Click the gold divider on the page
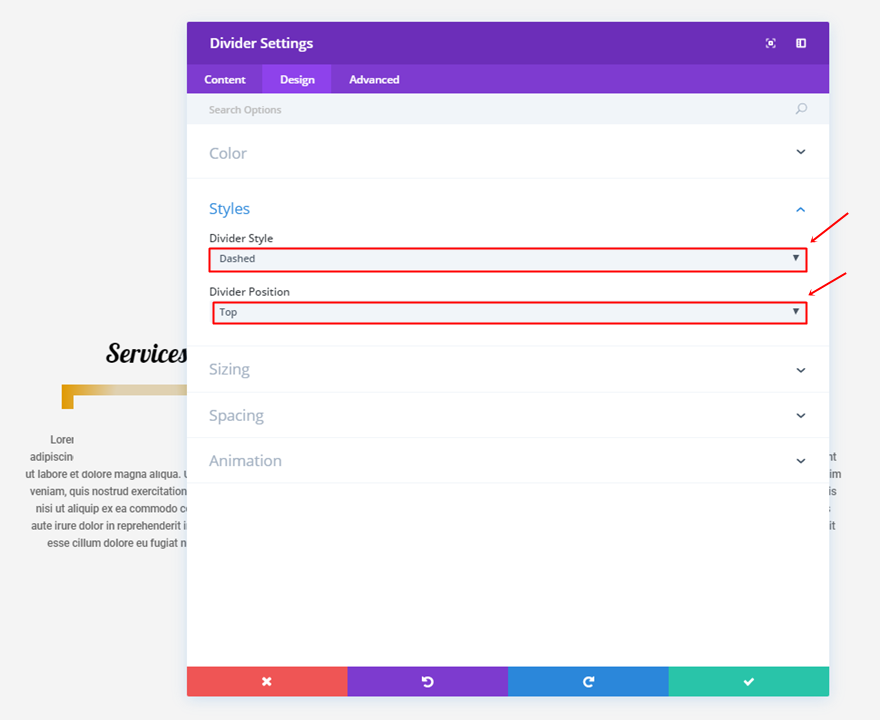This screenshot has width=880, height=720. click(124, 396)
